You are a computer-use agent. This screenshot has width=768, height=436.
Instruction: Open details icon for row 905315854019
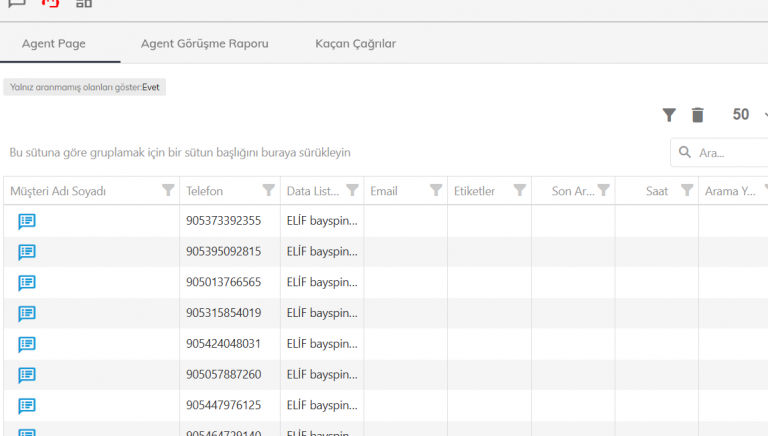27,314
